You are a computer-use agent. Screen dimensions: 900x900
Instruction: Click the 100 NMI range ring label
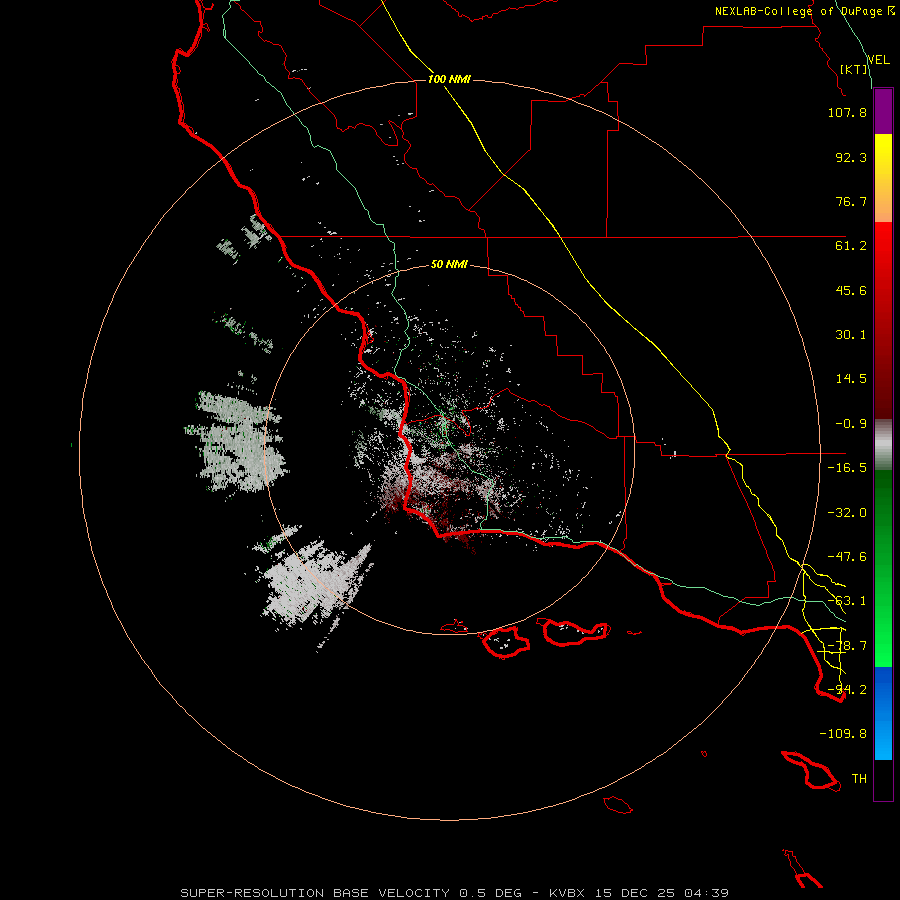449,79
